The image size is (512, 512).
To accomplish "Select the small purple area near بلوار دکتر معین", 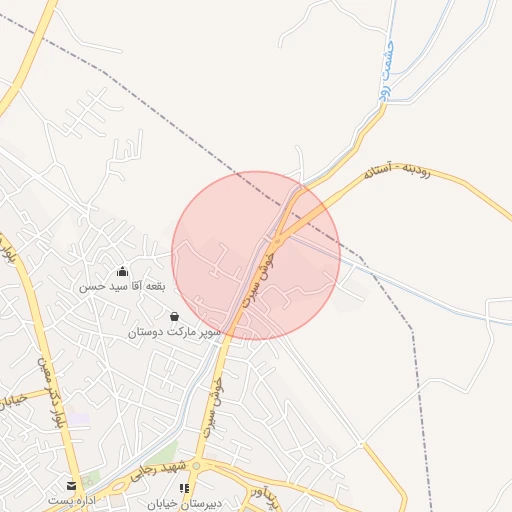I will pyautogui.click(x=79, y=418).
